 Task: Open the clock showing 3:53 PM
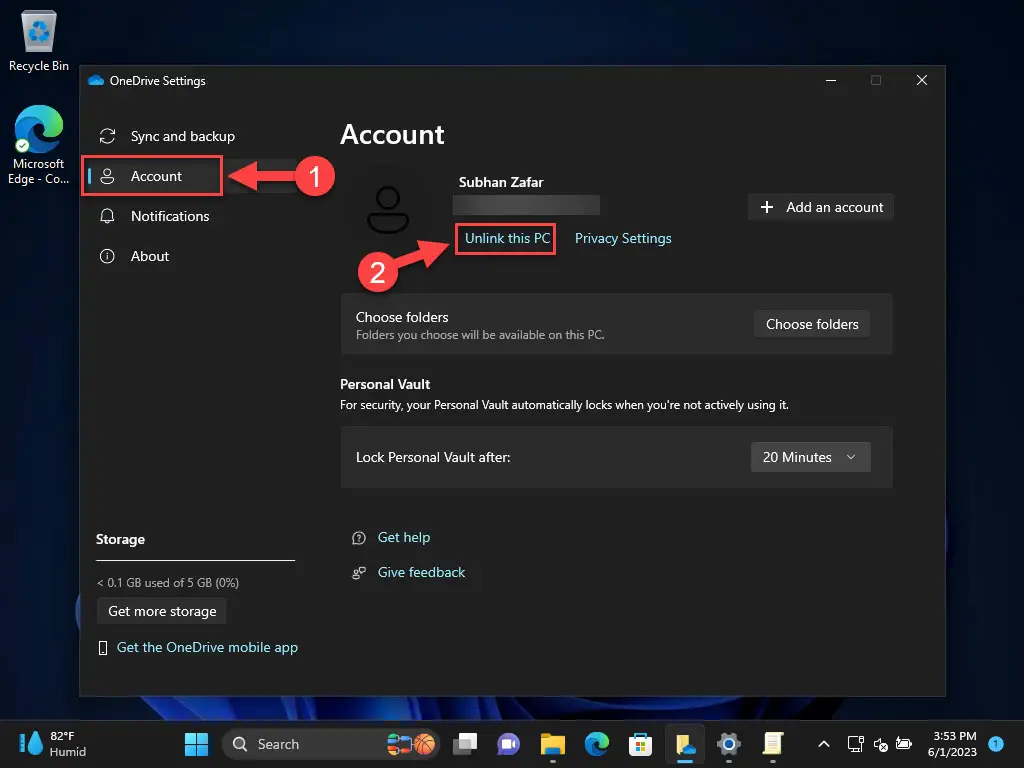[952, 744]
